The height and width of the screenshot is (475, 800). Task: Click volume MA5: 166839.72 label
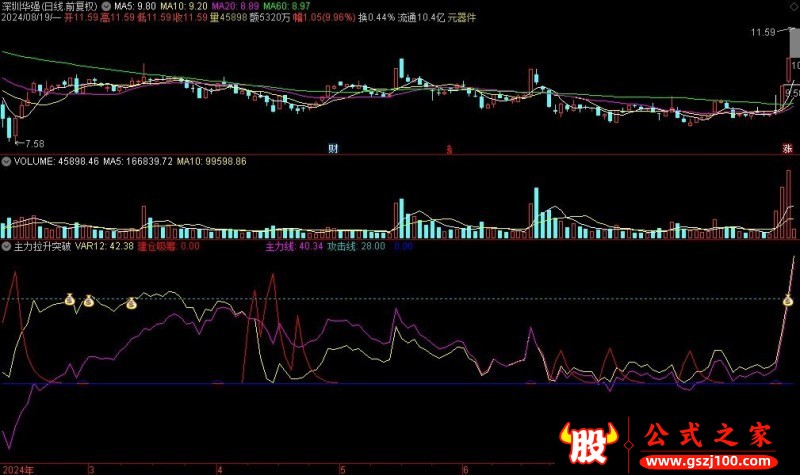click(138, 162)
